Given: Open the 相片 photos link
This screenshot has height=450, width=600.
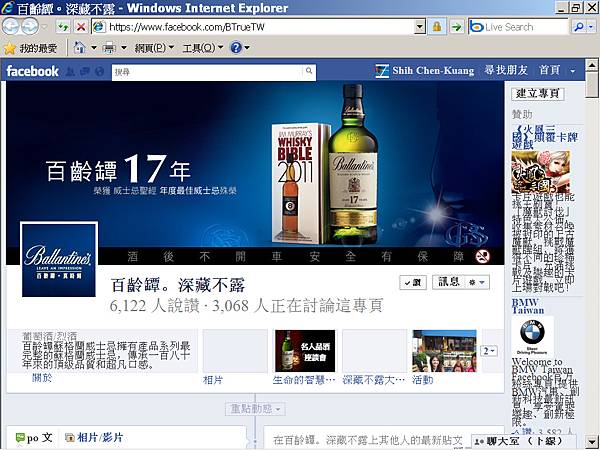Looking at the screenshot, I should pos(213,380).
